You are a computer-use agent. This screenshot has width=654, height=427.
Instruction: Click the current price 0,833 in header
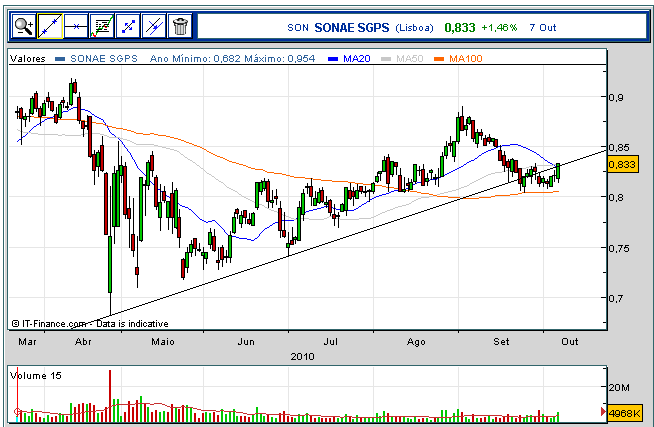tap(460, 28)
